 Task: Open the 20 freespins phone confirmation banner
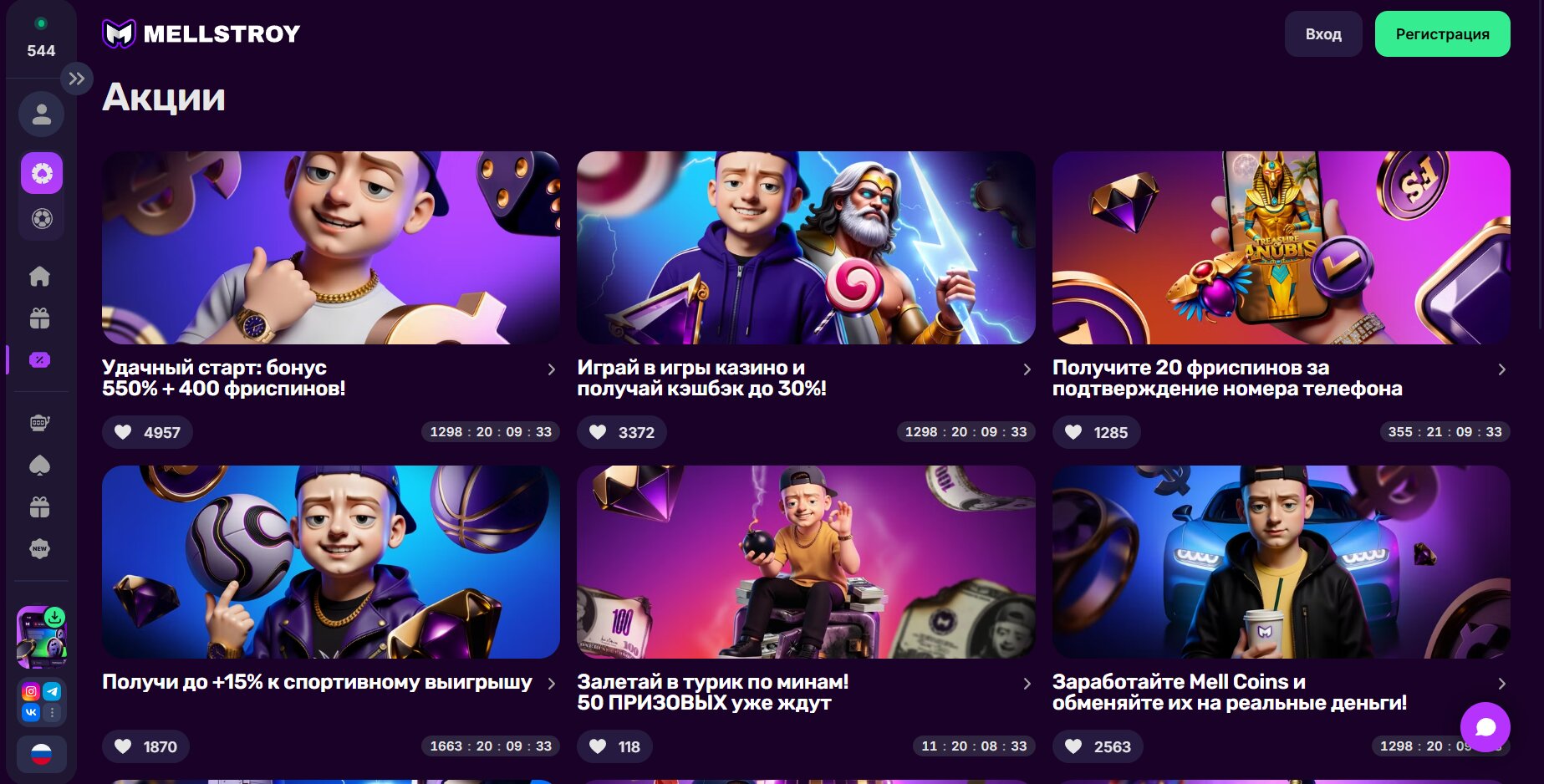[x=1281, y=247]
